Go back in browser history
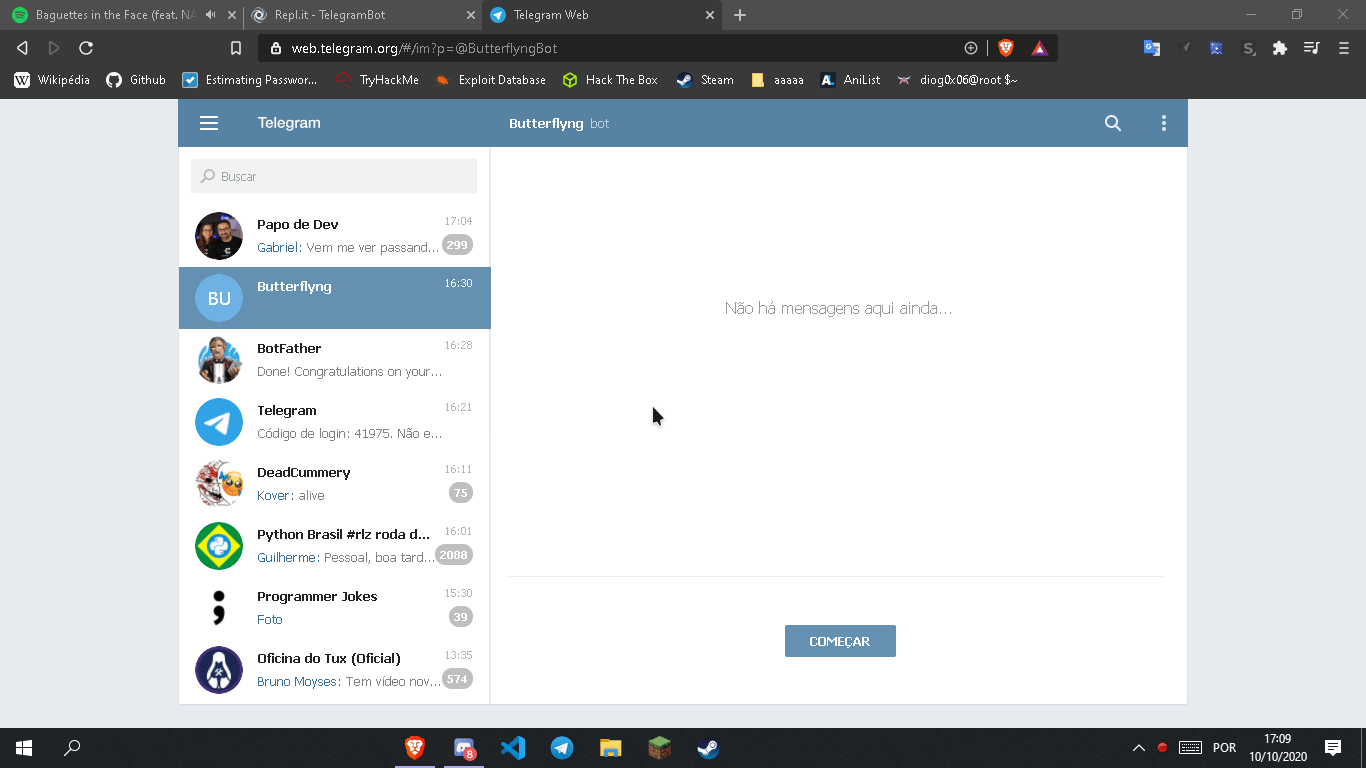Screen dimensions: 1366x768 pyautogui.click(x=22, y=48)
